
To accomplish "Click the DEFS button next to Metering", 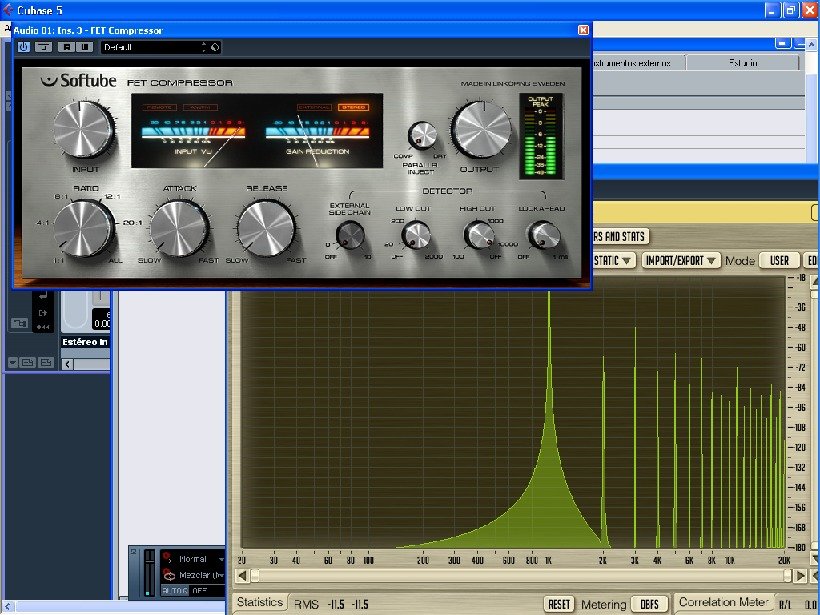I will 650,605.
